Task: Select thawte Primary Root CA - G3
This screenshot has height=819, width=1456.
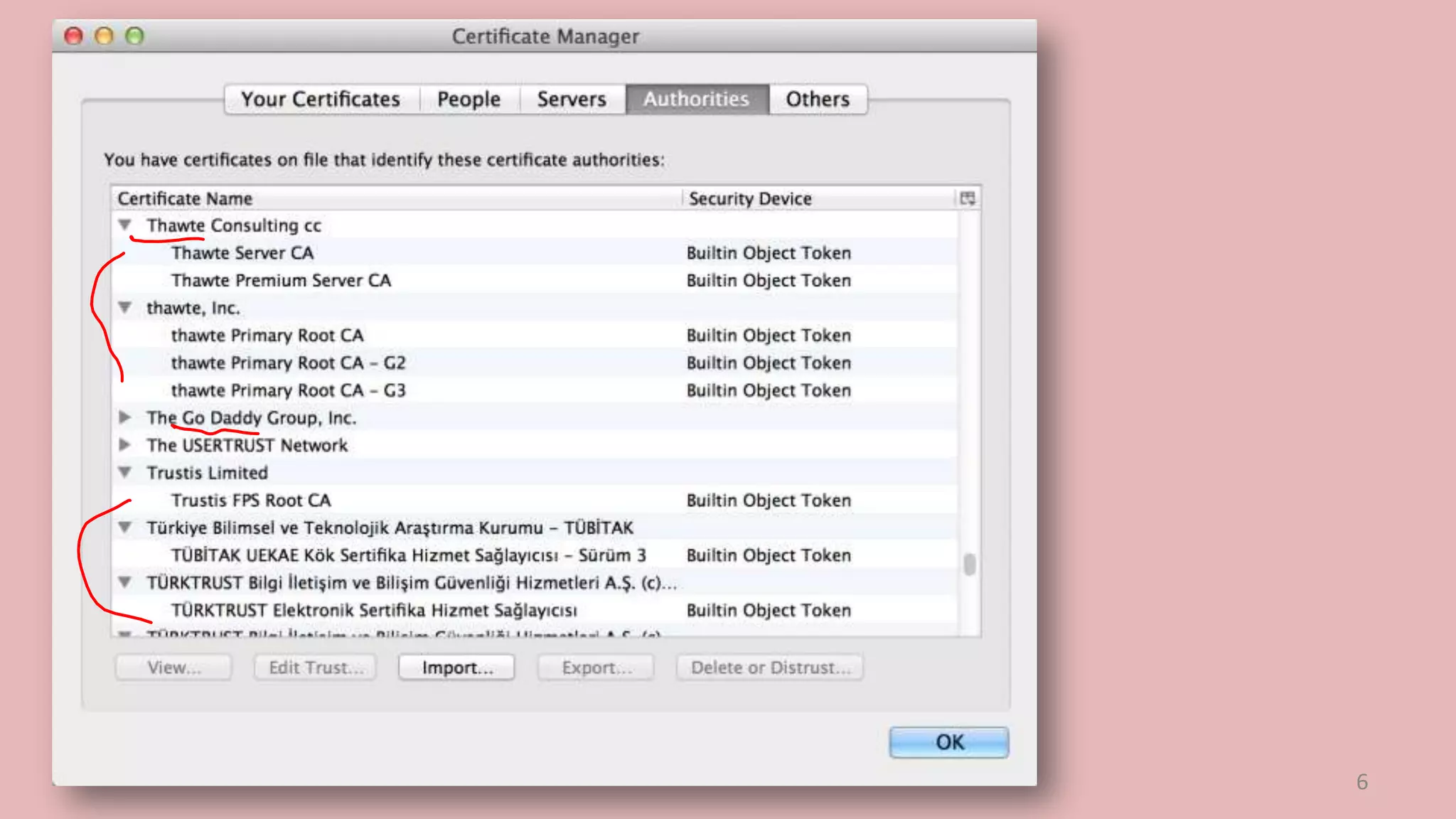Action: click(x=288, y=390)
